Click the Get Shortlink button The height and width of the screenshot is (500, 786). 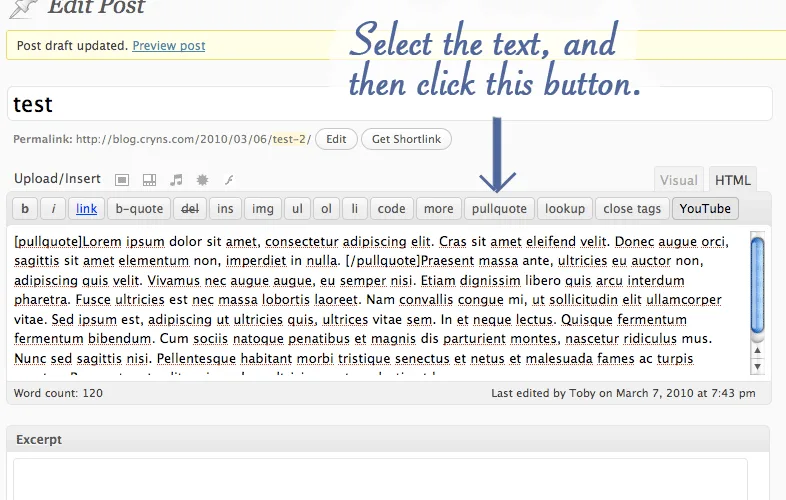(406, 139)
